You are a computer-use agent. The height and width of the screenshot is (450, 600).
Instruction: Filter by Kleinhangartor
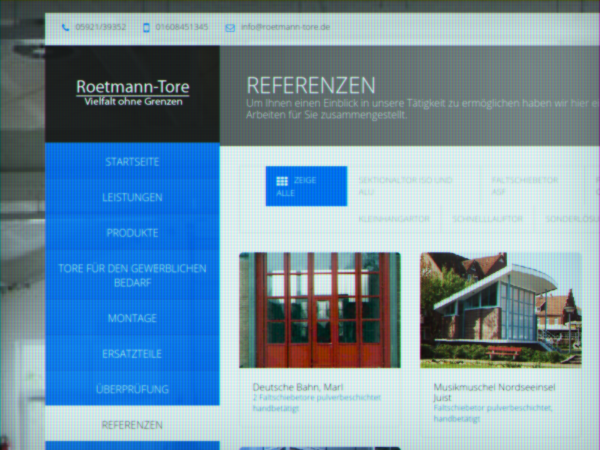pos(394,219)
